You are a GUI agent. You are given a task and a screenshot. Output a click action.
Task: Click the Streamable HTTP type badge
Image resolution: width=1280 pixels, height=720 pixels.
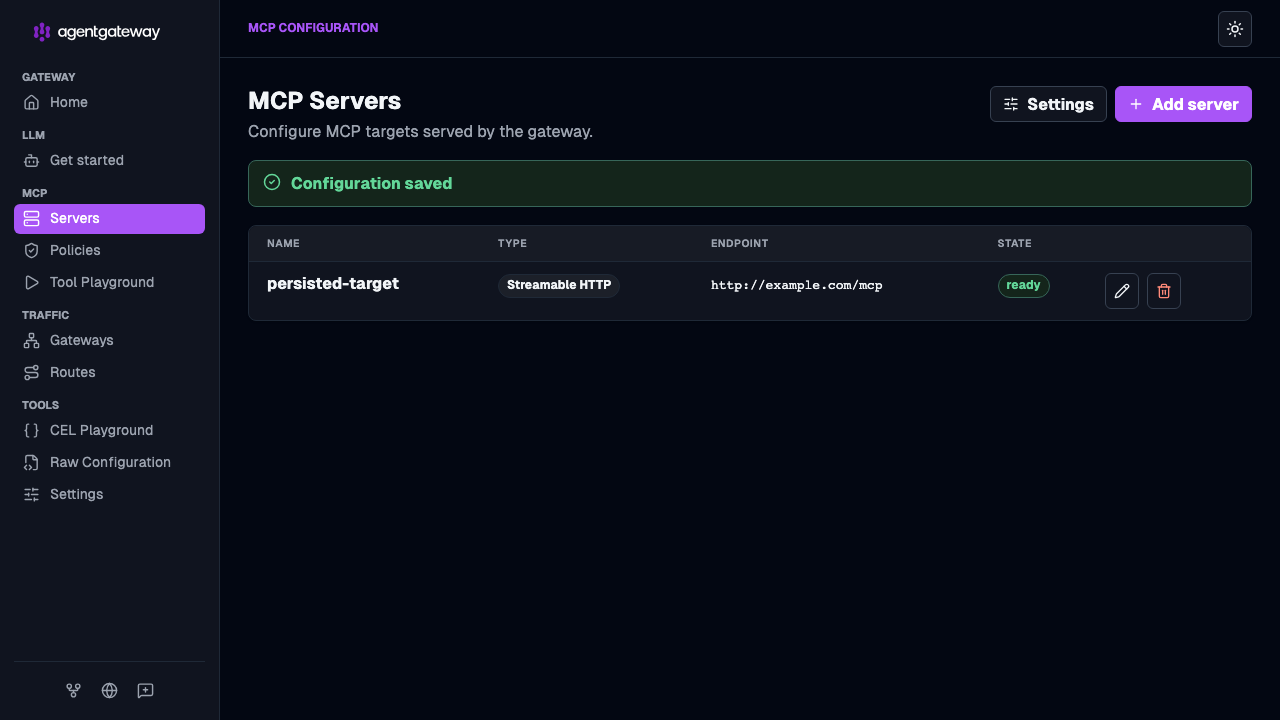559,285
